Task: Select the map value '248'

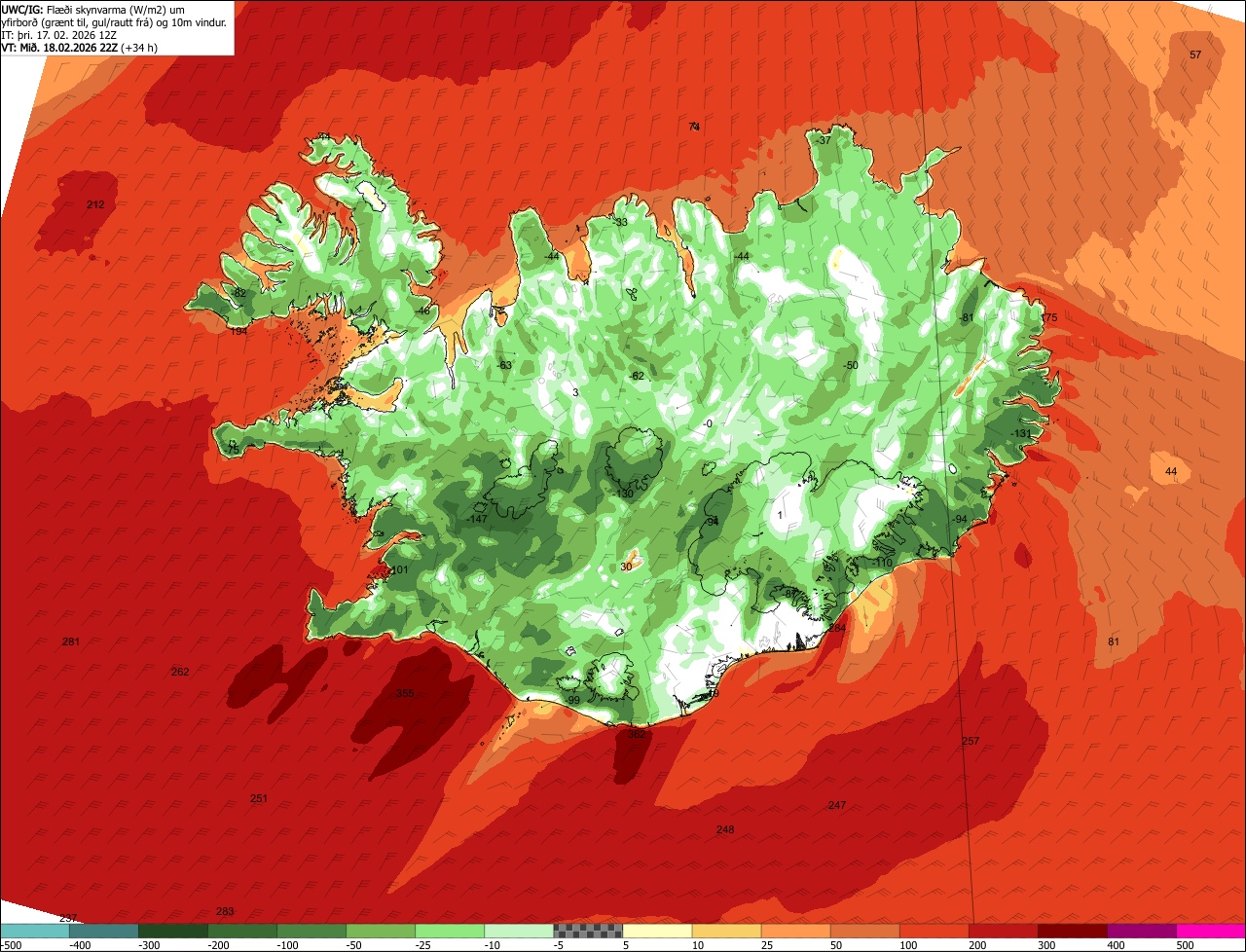Action: click(x=725, y=829)
